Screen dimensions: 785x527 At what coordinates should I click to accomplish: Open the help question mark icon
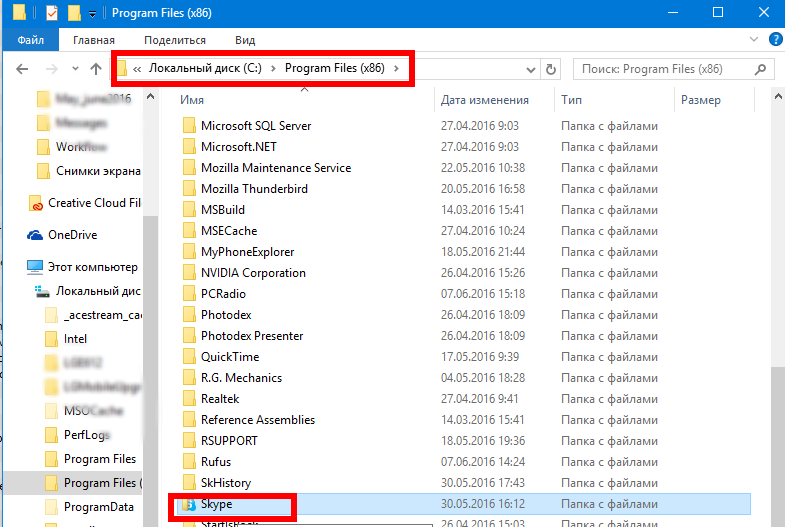[774, 40]
